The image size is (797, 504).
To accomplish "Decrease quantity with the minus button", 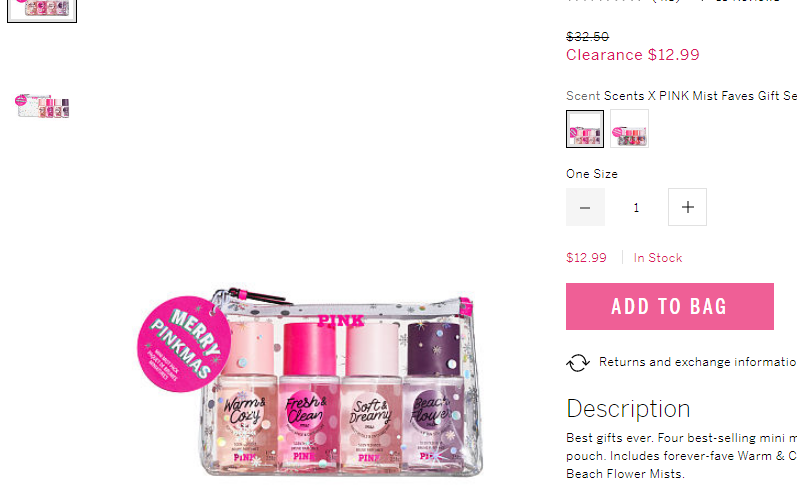I will [x=585, y=207].
